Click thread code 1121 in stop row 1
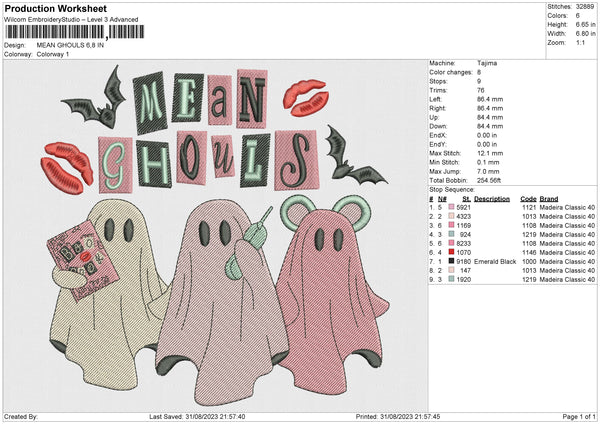This screenshot has width=600, height=424. [529, 207]
